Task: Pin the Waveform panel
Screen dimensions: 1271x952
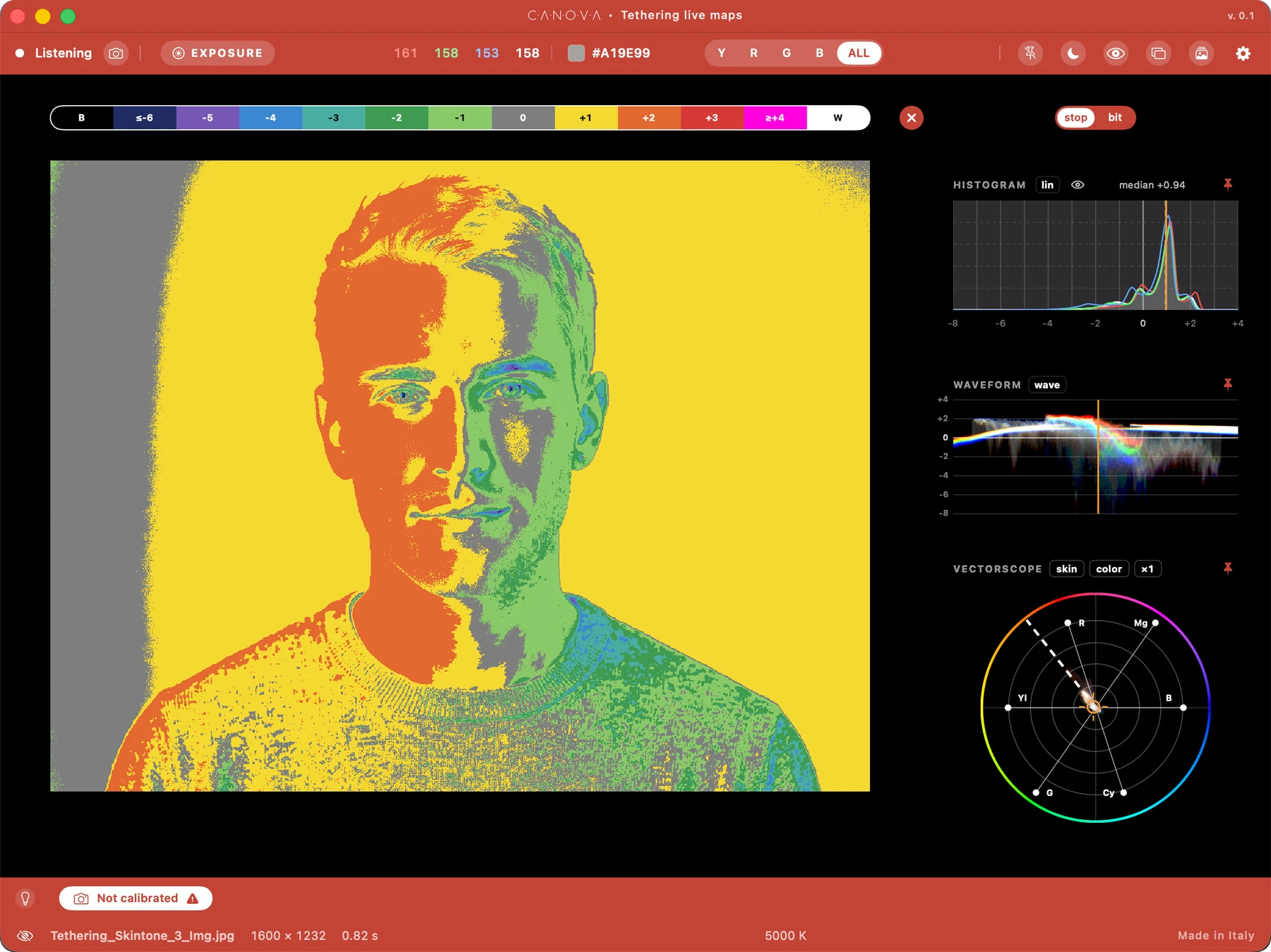Action: 1228,384
